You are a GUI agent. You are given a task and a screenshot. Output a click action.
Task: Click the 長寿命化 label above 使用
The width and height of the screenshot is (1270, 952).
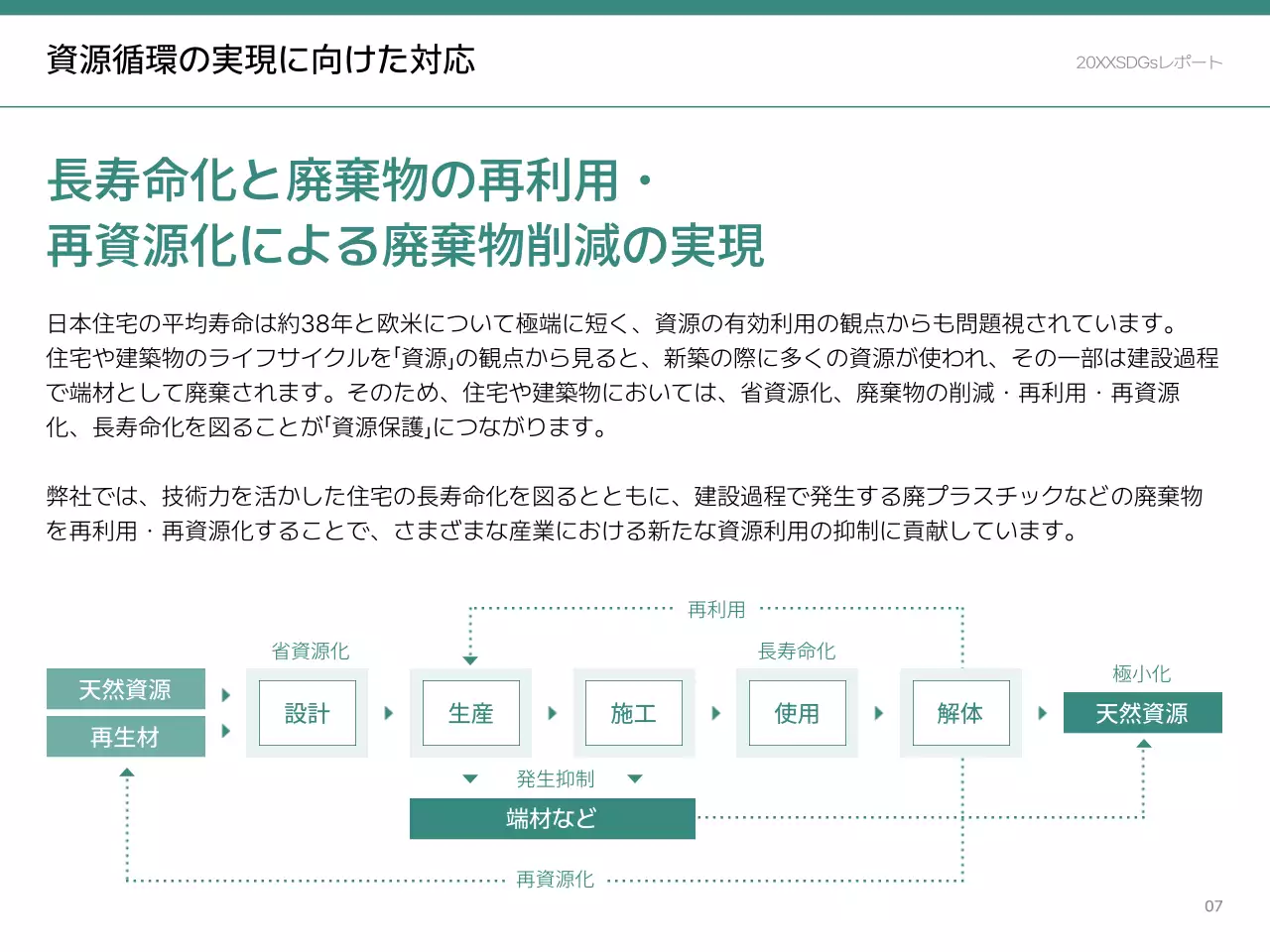[x=797, y=652]
